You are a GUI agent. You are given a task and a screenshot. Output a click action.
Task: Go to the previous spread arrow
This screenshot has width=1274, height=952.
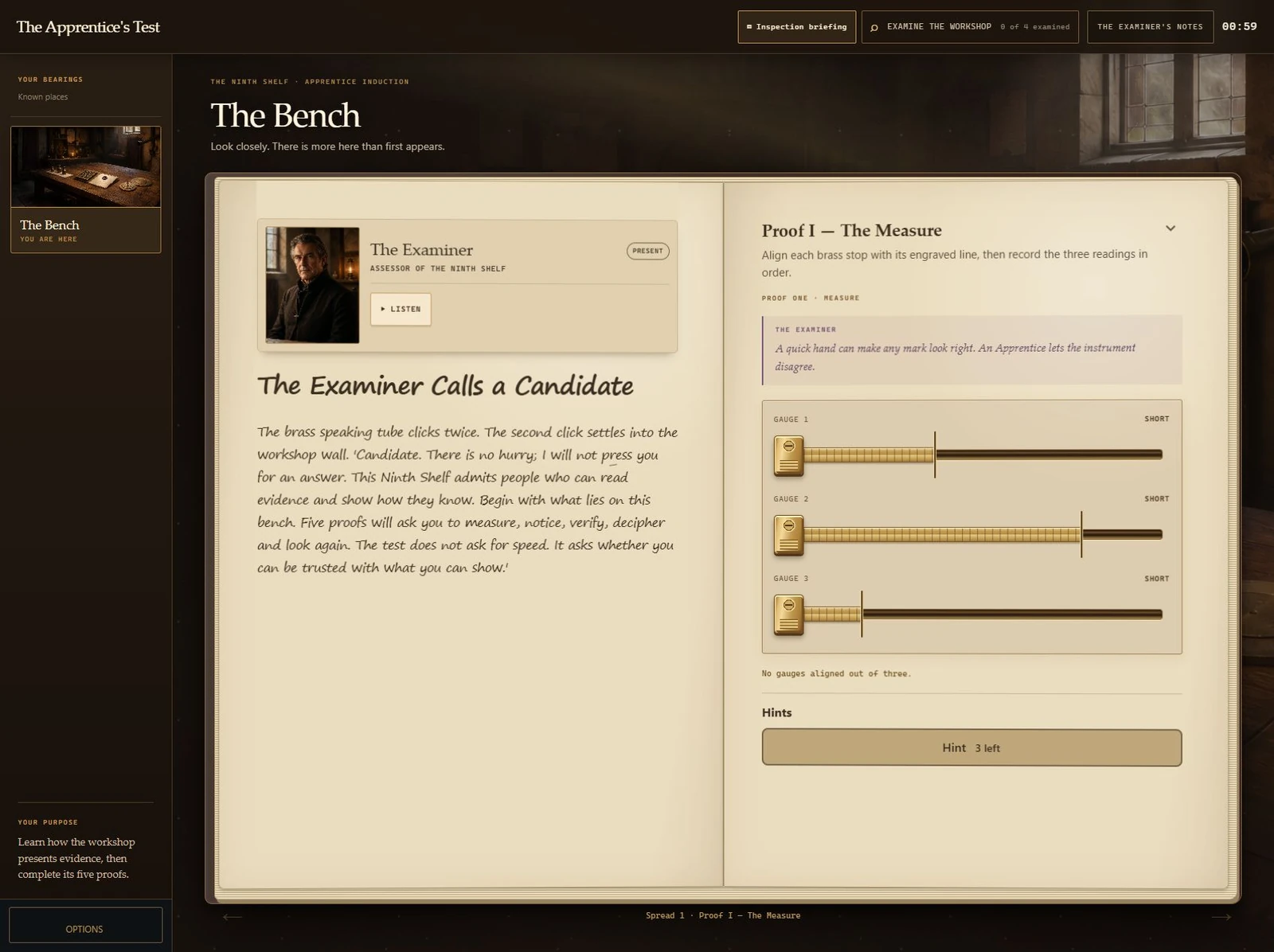tap(233, 916)
